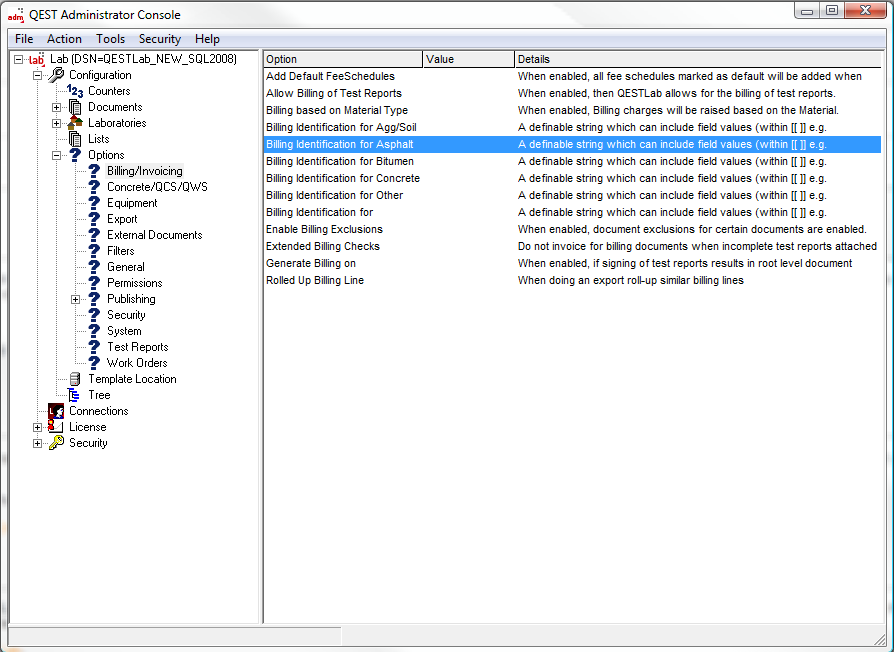Click the Connections icon in tree

tap(56, 411)
